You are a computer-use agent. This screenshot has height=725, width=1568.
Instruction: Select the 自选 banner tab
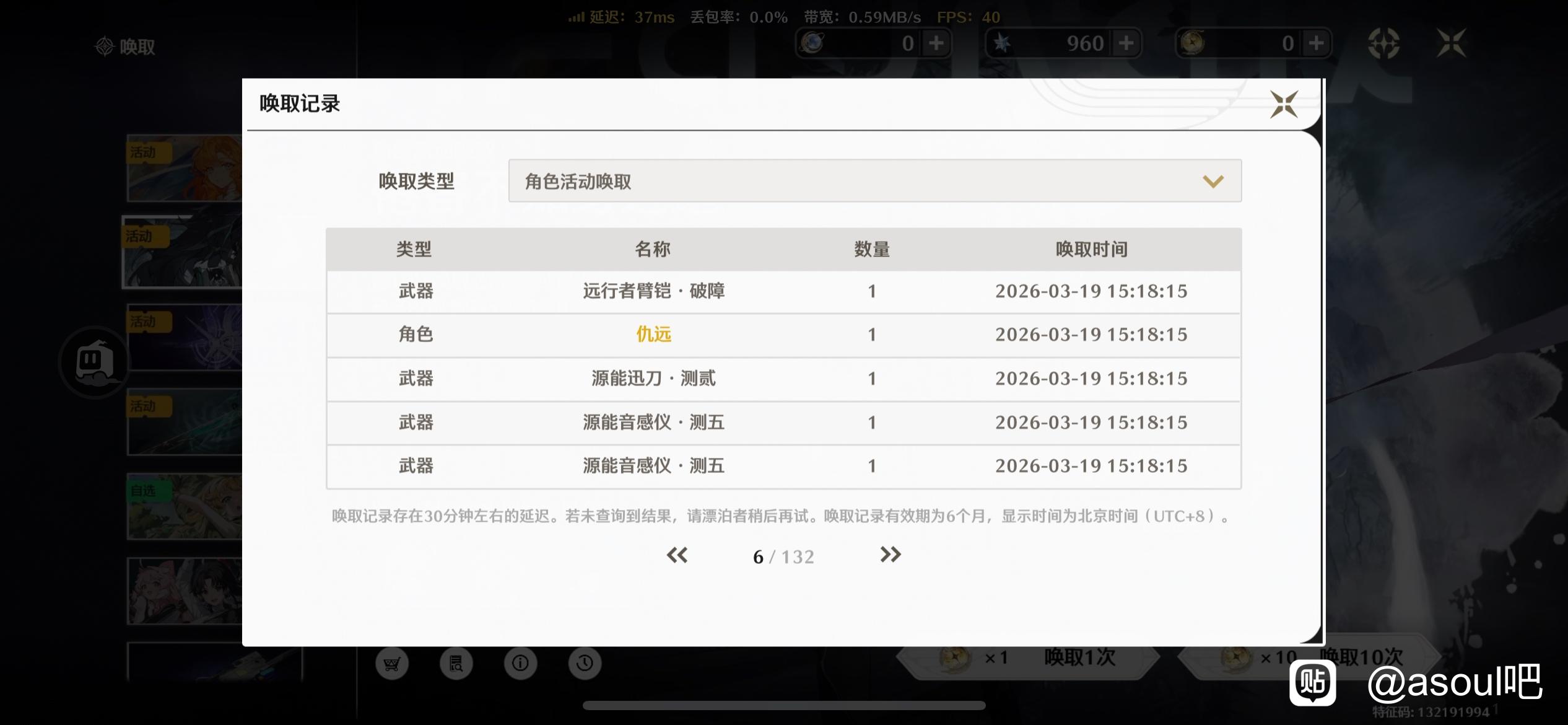coord(184,507)
